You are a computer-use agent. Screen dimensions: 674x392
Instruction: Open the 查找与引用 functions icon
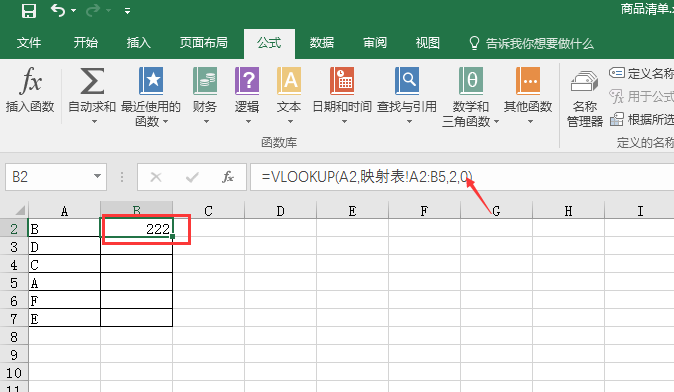click(x=407, y=81)
